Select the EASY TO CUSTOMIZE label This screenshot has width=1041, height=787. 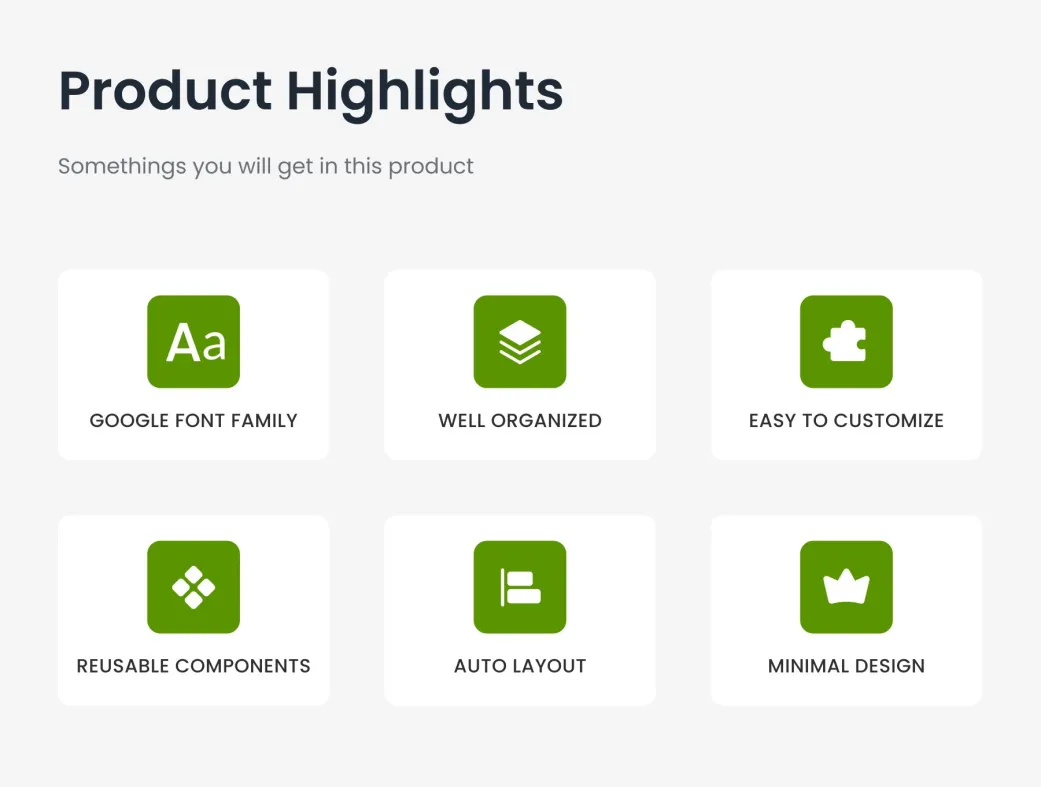[x=846, y=421]
